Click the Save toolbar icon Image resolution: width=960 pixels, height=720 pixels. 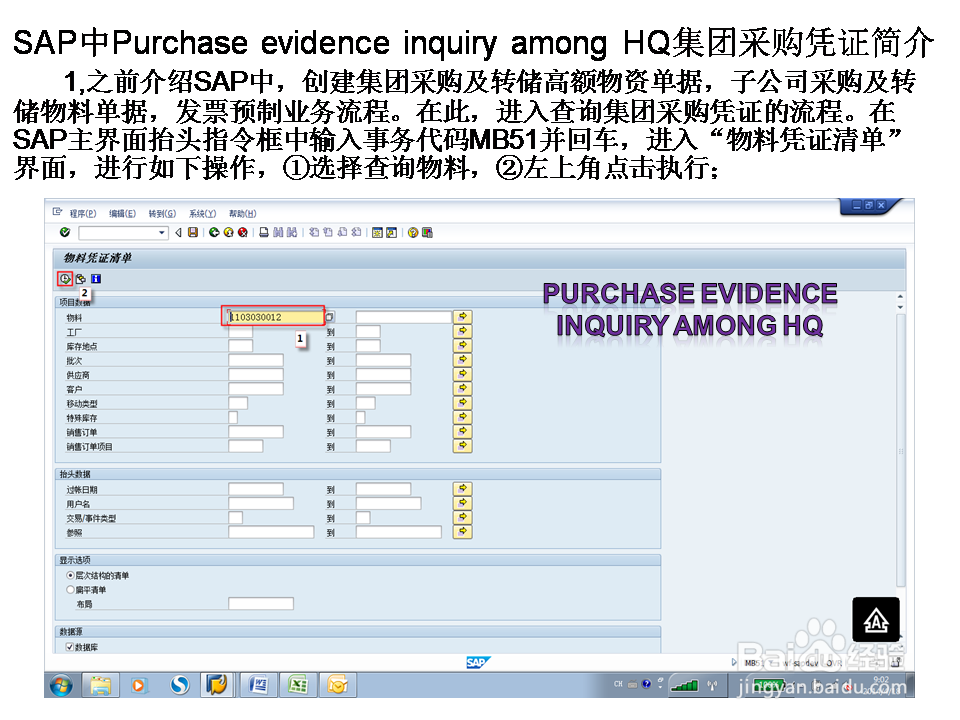point(193,233)
